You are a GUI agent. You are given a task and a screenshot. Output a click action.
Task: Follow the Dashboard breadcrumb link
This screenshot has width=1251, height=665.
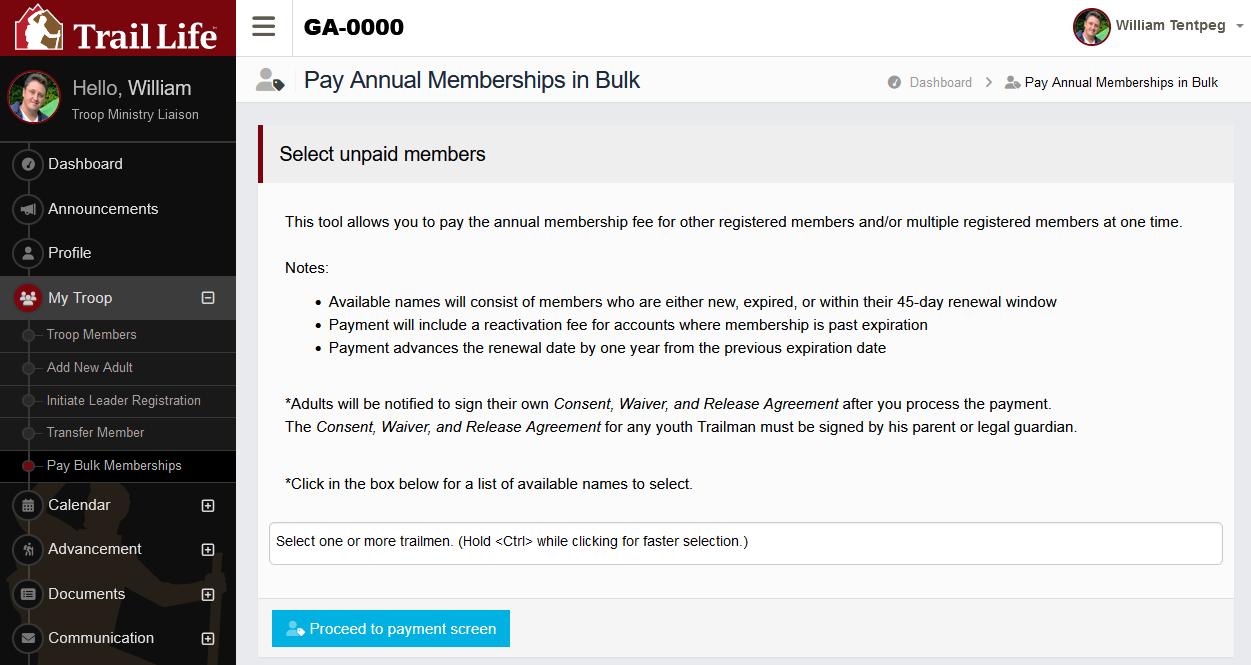click(940, 83)
